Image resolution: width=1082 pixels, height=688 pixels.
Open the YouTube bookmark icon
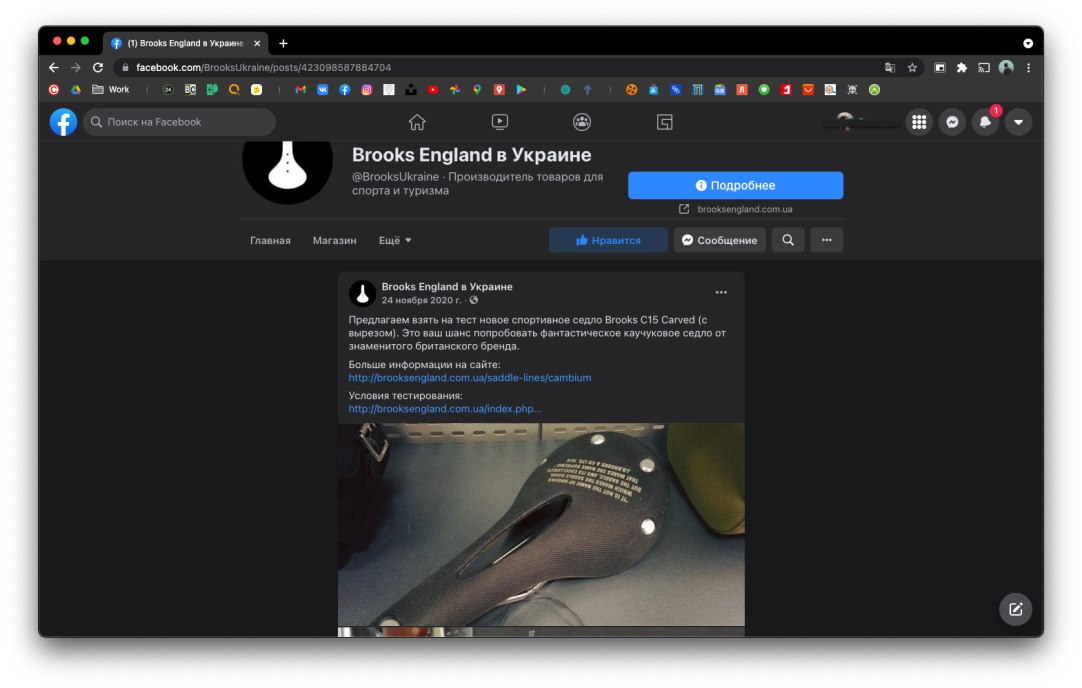pos(433,90)
